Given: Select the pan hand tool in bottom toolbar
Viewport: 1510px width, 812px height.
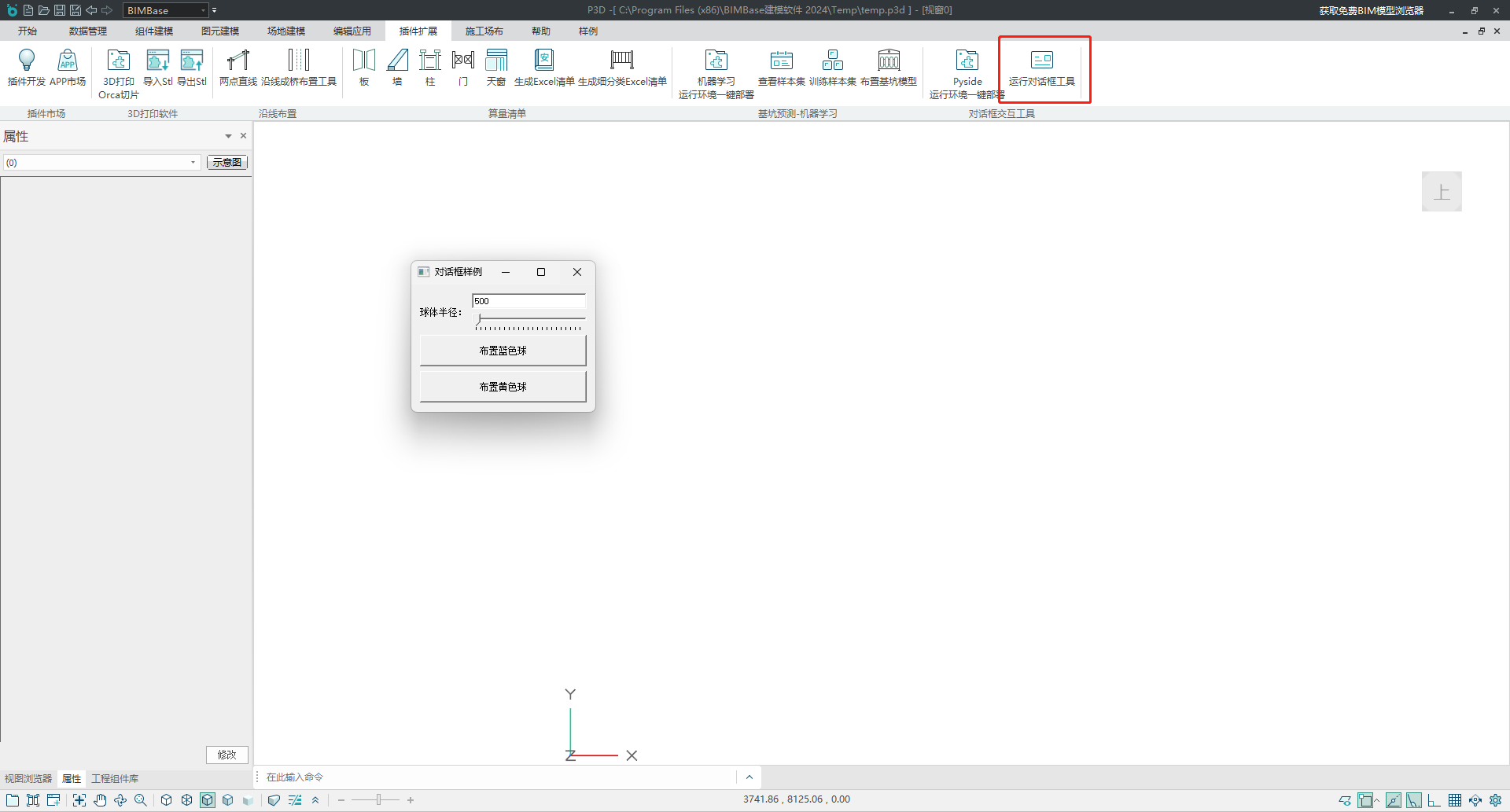Looking at the screenshot, I should (100, 800).
